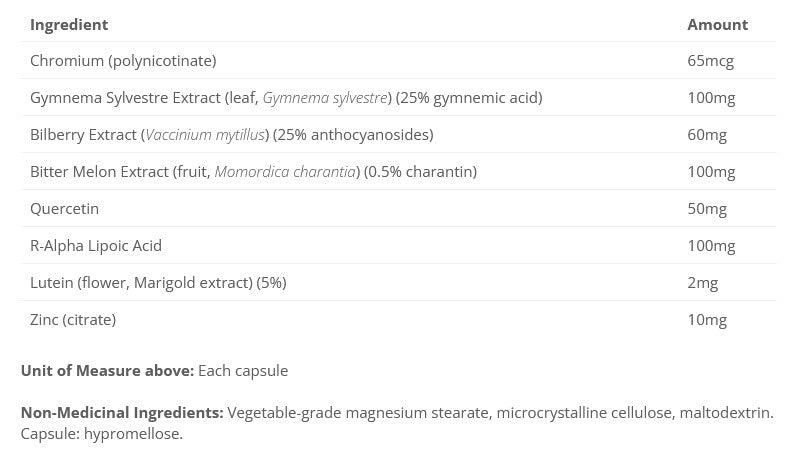Click the amount for Gymnema Sylvestre Extract

(711, 98)
